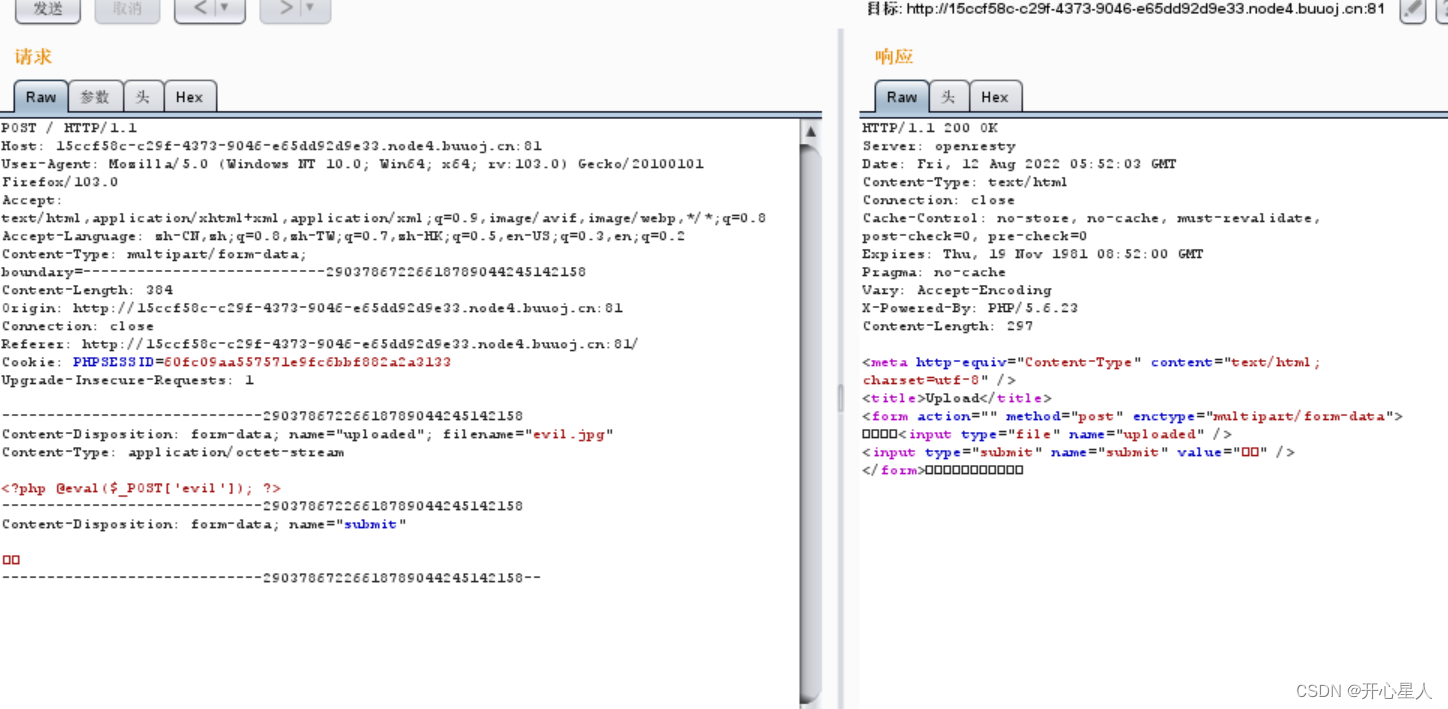The width and height of the screenshot is (1448, 709).
Task: Click the request pane scrollbar up arrow
Action: [x=811, y=131]
